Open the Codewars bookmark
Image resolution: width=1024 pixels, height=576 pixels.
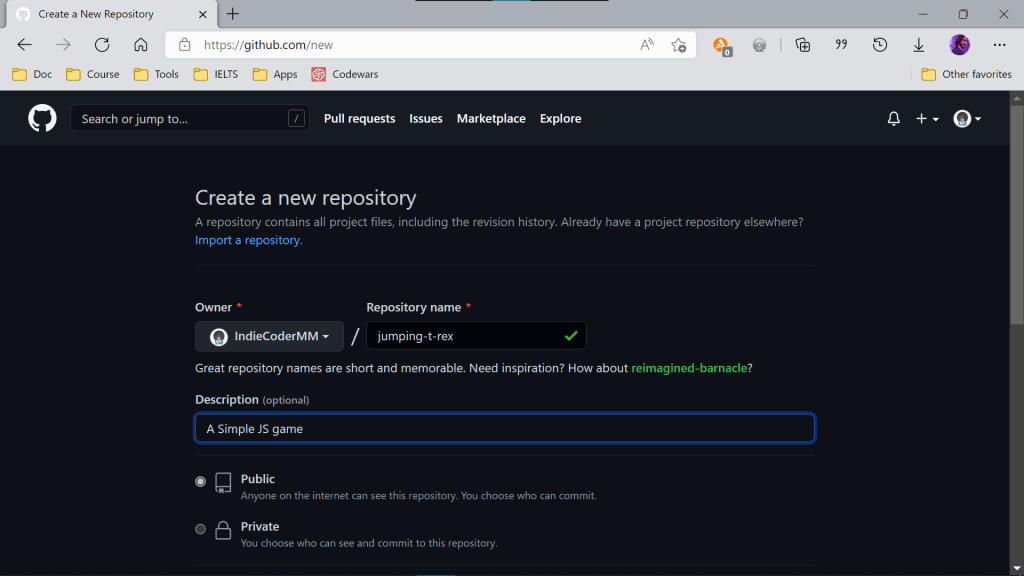345,74
